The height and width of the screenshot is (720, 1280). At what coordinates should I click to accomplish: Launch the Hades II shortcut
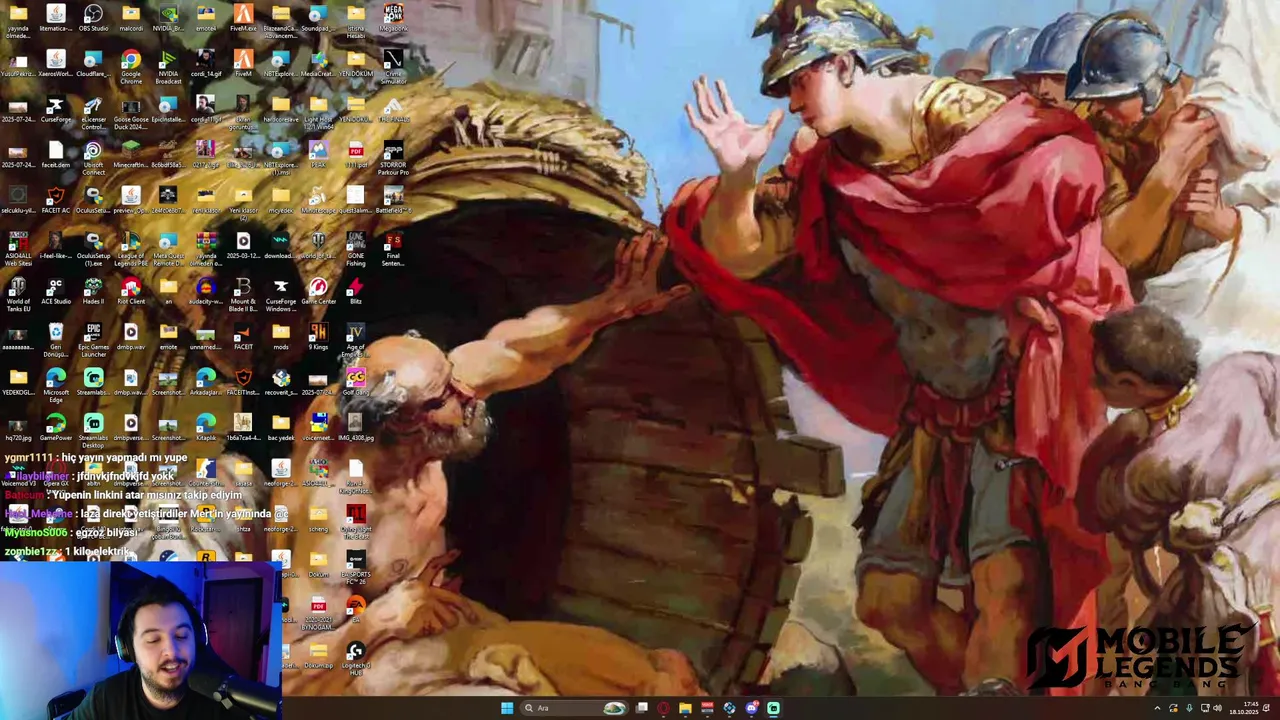point(93,292)
